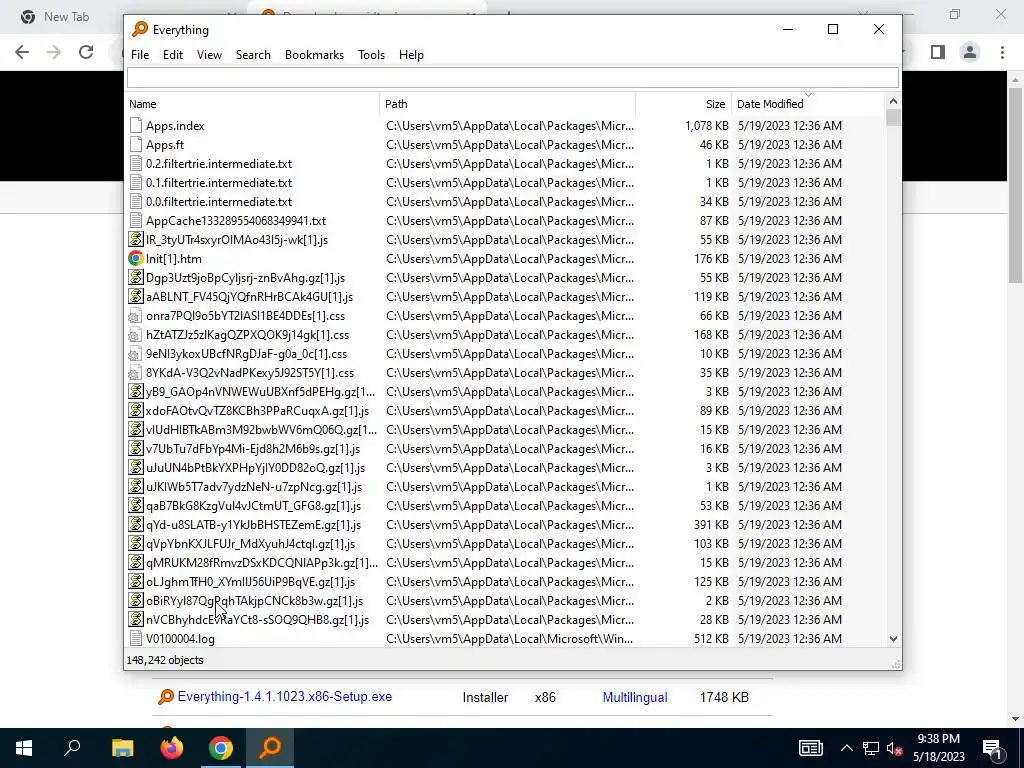Click the 391 KB size cell
This screenshot has width=1024, height=768.
tap(711, 524)
